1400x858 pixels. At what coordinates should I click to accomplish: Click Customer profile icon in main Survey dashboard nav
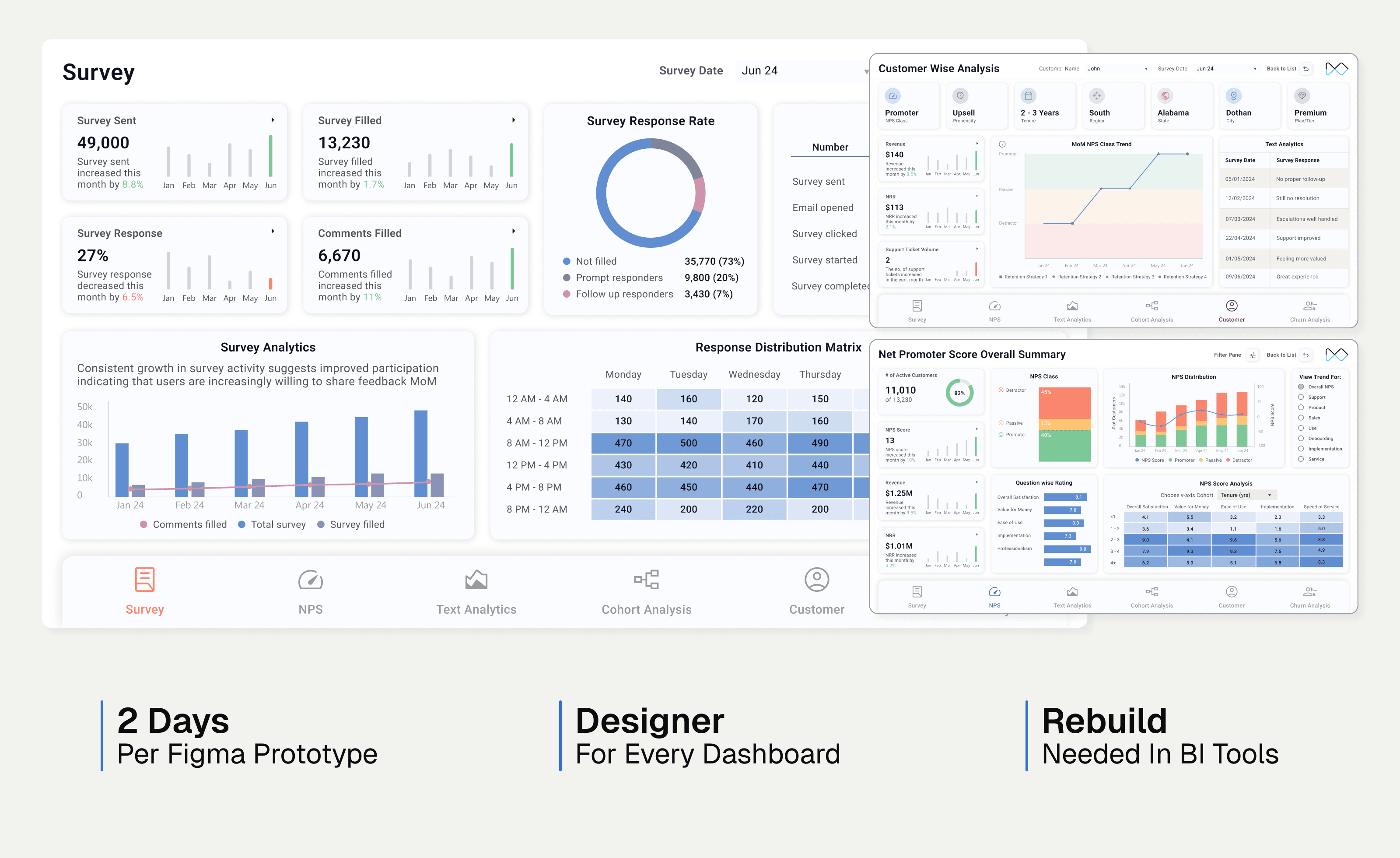coord(816,580)
